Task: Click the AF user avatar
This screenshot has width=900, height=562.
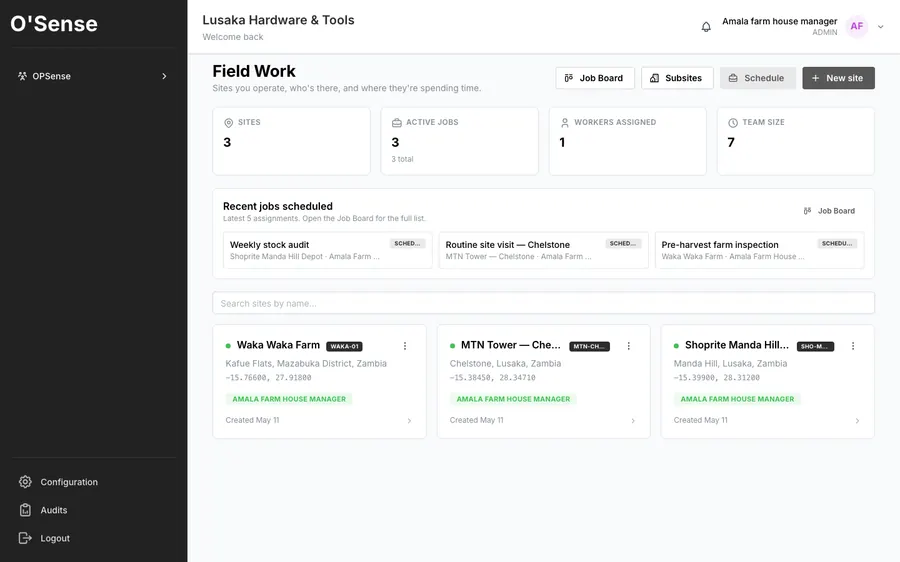Action: pyautogui.click(x=856, y=26)
